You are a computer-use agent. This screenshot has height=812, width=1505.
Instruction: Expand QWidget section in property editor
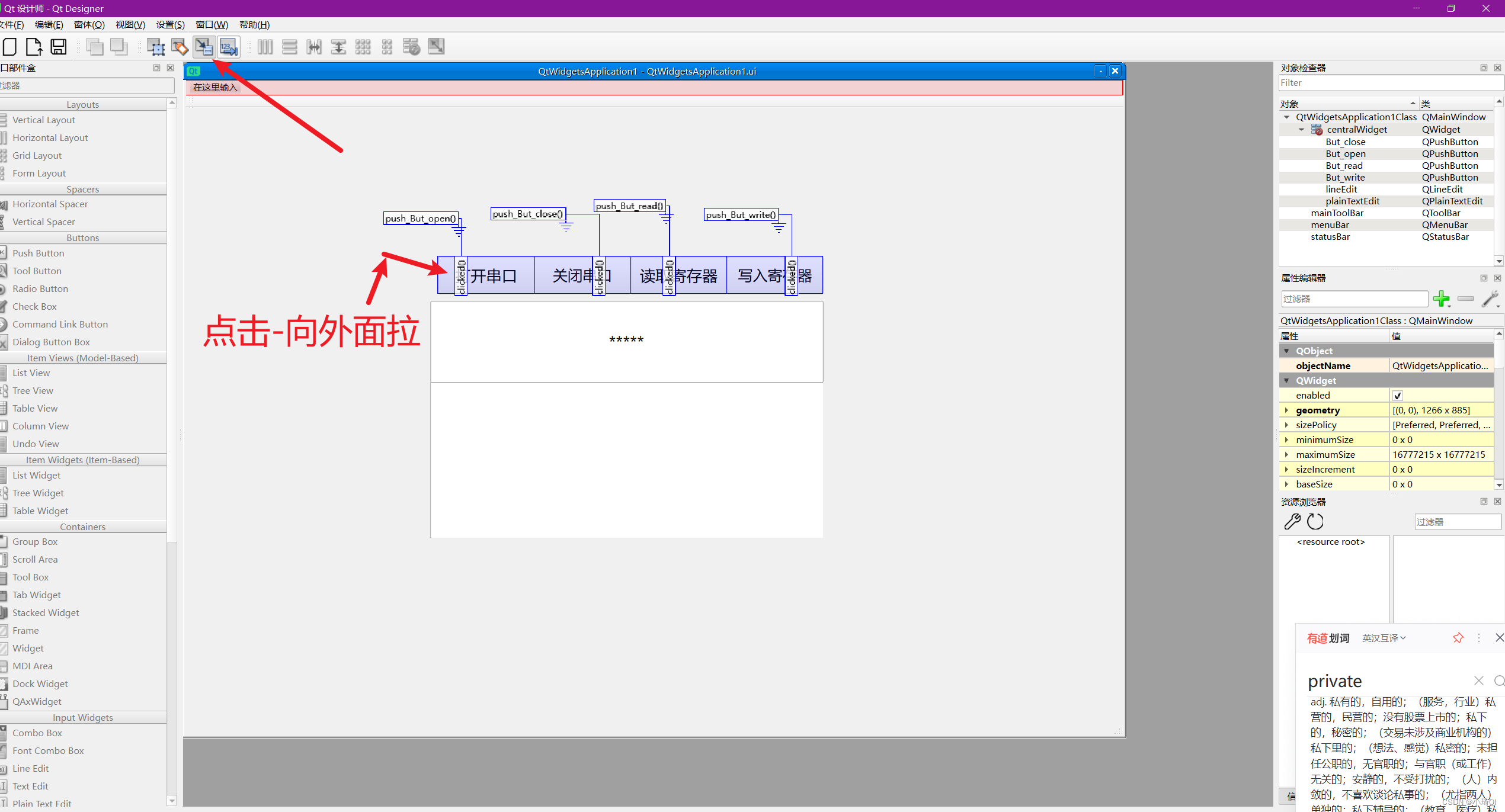pos(1286,380)
